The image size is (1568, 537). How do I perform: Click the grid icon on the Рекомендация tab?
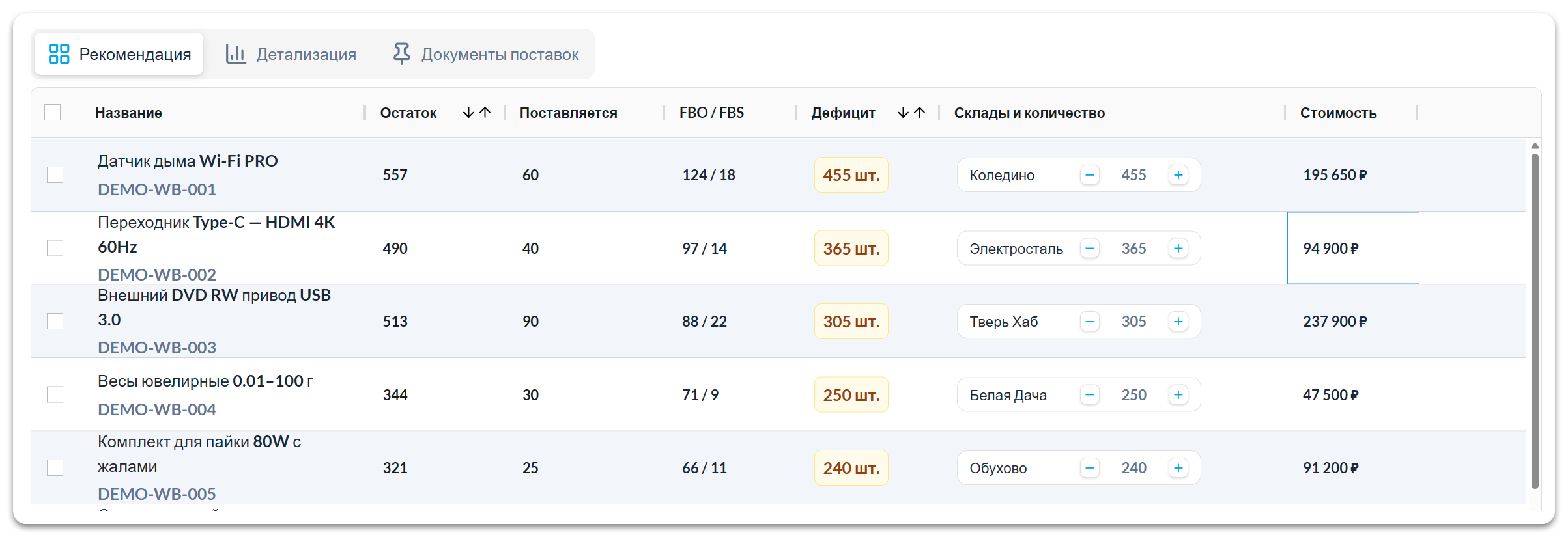59,54
